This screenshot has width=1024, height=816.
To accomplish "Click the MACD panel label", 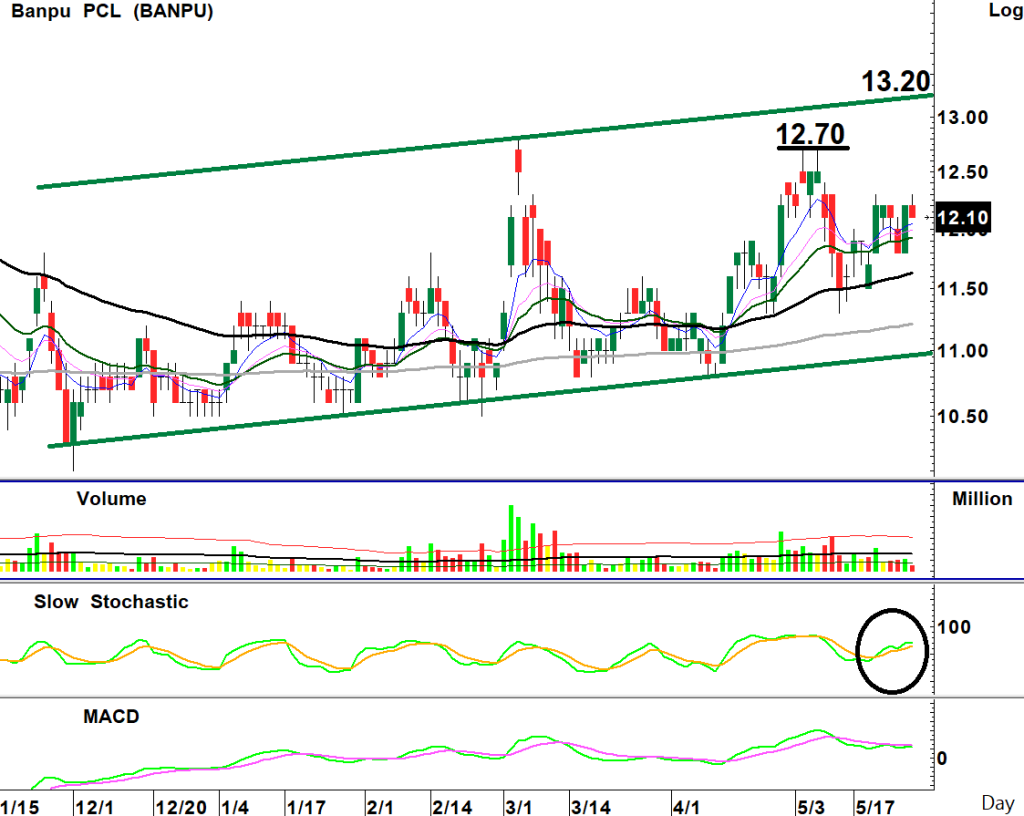I will [x=111, y=717].
